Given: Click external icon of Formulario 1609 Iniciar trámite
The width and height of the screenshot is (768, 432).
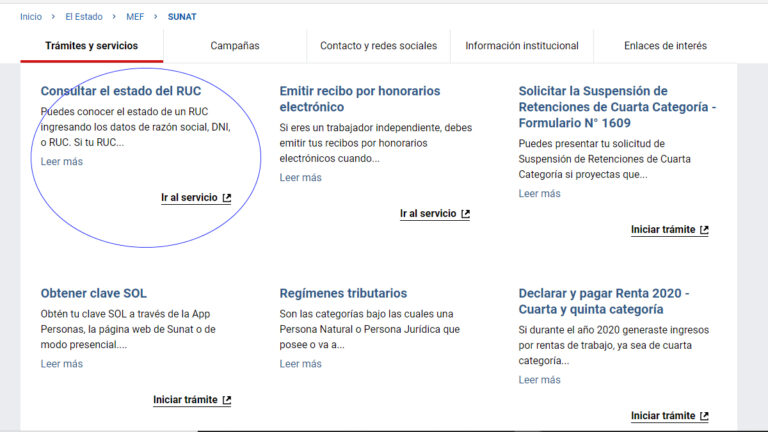Looking at the screenshot, I should pyautogui.click(x=704, y=230).
